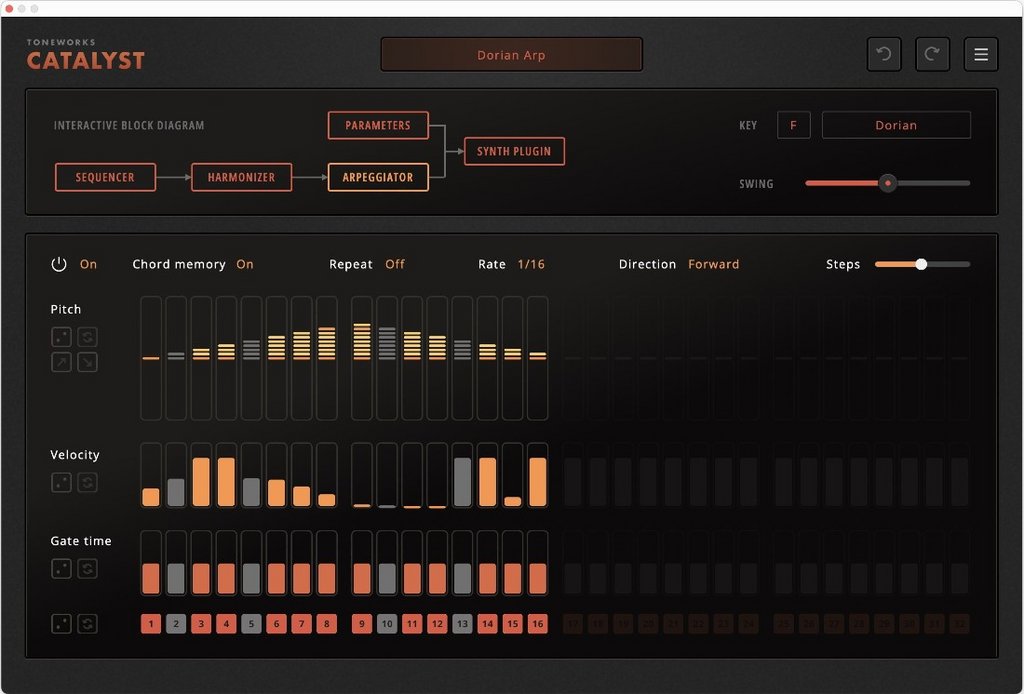Click the Pitch column for step 9

[x=362, y=358]
